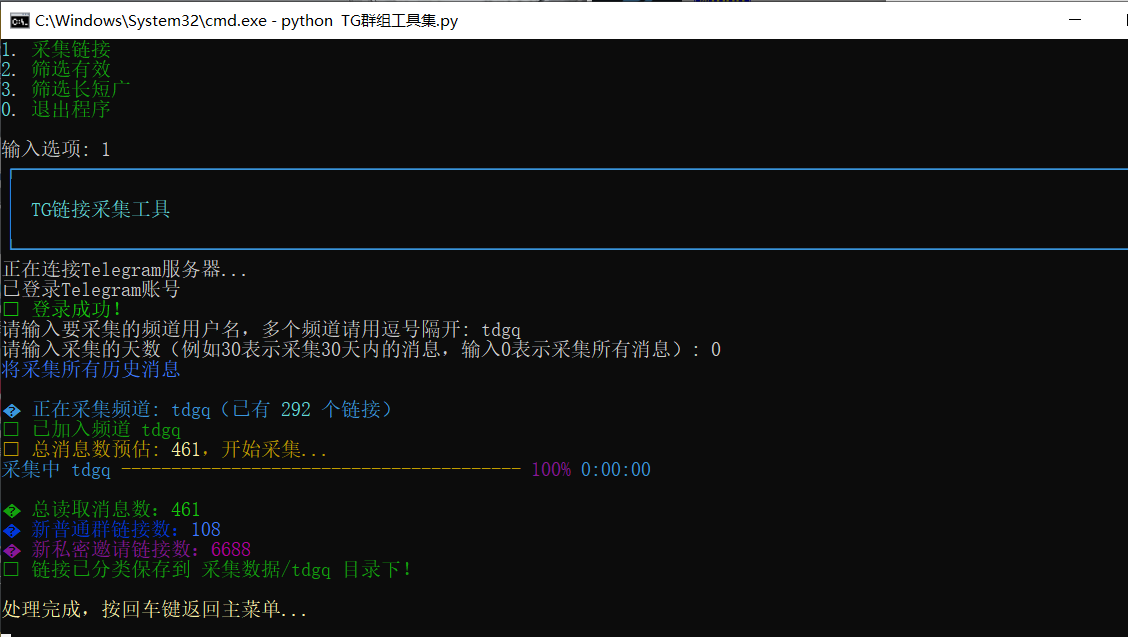This screenshot has height=637, width=1128.
Task: Click the 'TG链接采集工具' banner title
Action: pyautogui.click(x=101, y=209)
